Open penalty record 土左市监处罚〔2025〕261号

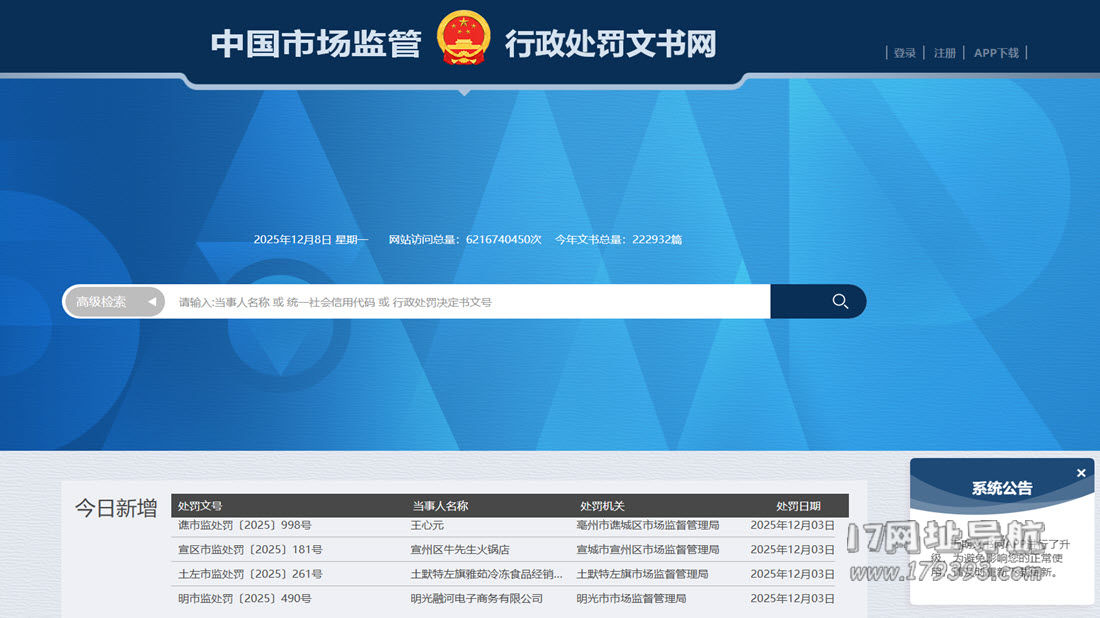click(250, 574)
